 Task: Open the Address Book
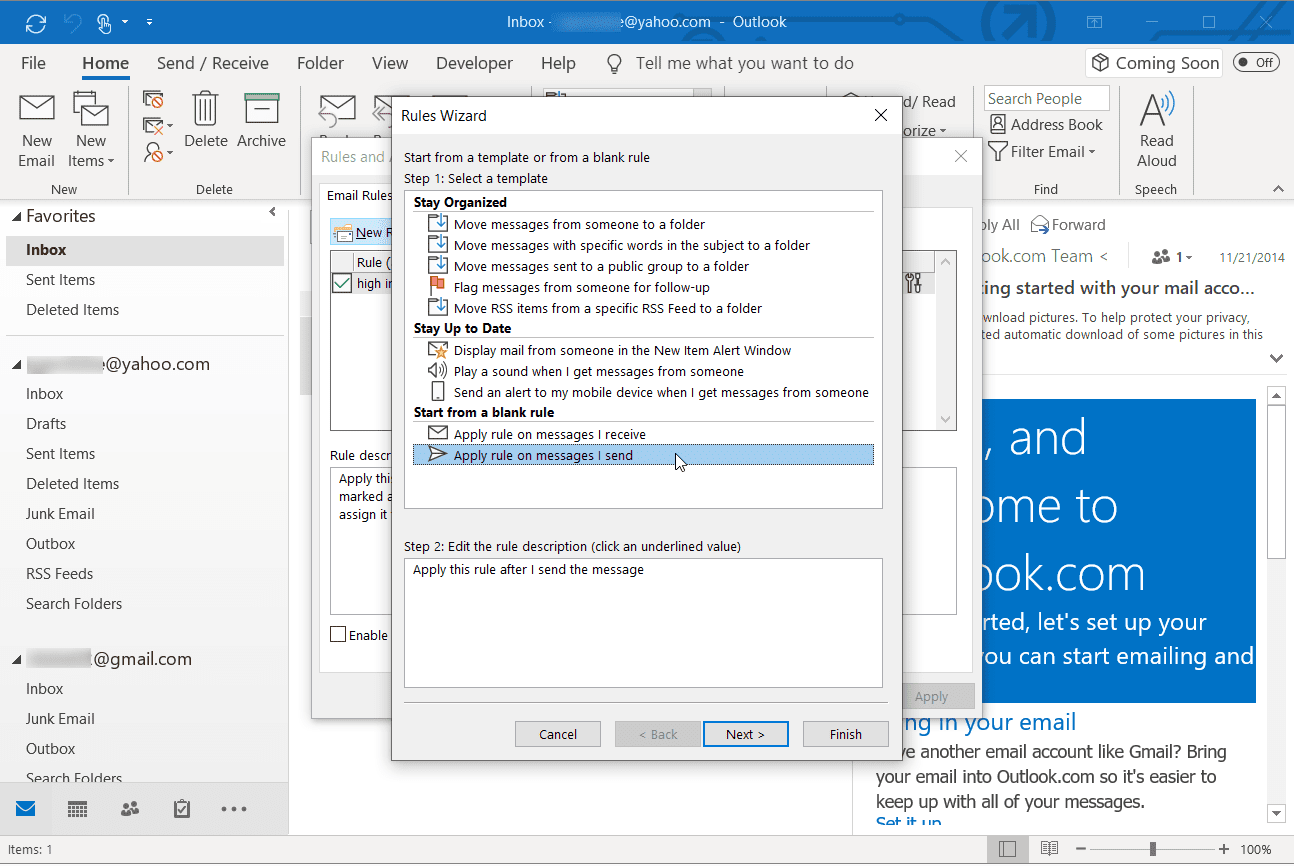pos(1046,125)
